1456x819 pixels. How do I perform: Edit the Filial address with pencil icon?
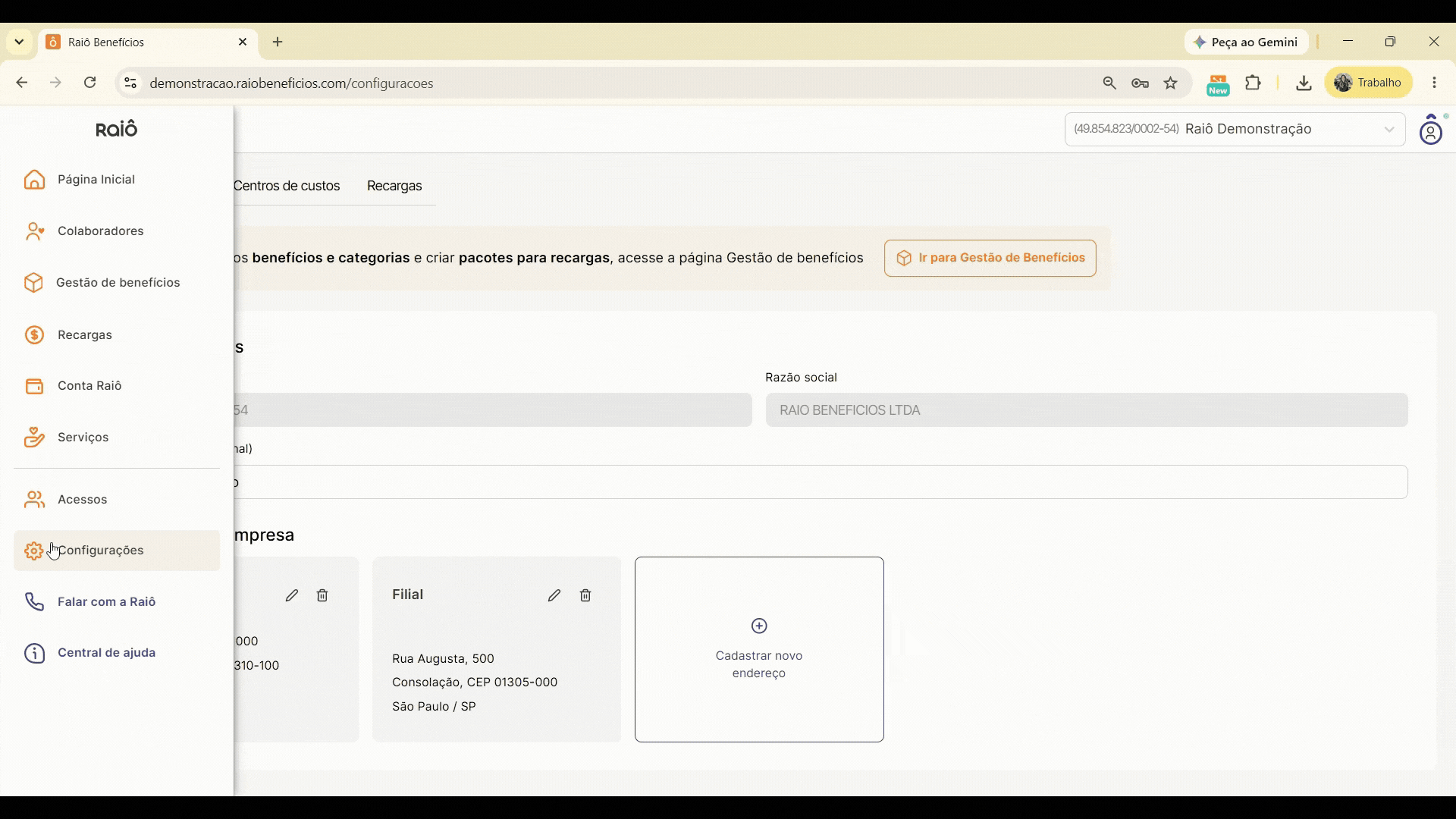[554, 596]
